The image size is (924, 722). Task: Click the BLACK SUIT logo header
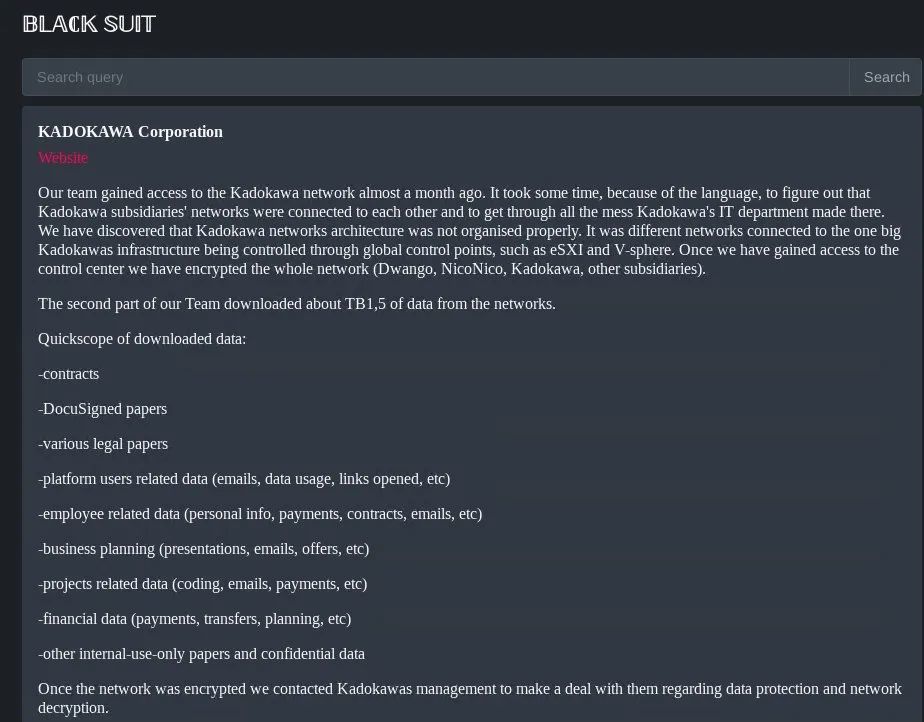89,24
